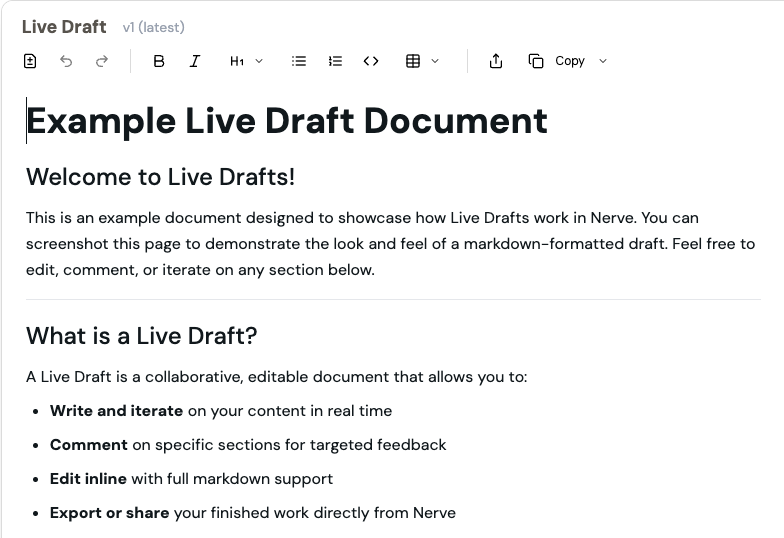This screenshot has height=538, width=784.
Task: Click the What is a Live Draft? heading
Action: click(142, 336)
